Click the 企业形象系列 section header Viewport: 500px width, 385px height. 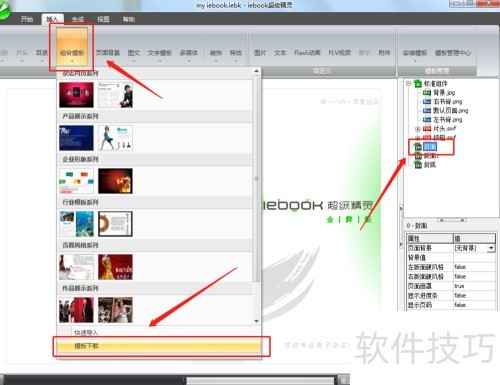(155, 159)
